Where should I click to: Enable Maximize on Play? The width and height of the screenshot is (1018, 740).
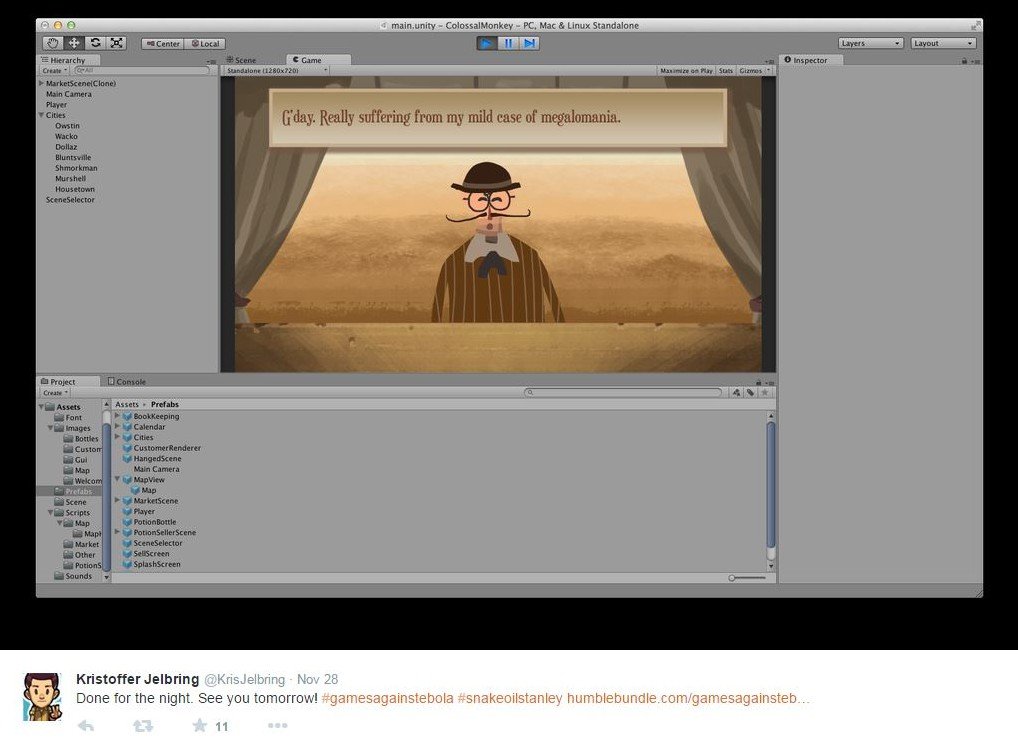pyautogui.click(x=685, y=71)
